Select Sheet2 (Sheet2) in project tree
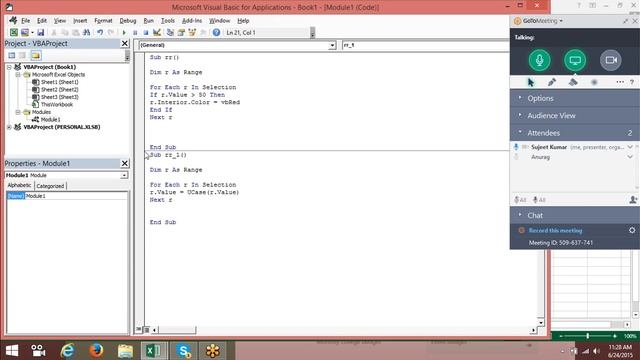The height and width of the screenshot is (360, 640). (60, 90)
